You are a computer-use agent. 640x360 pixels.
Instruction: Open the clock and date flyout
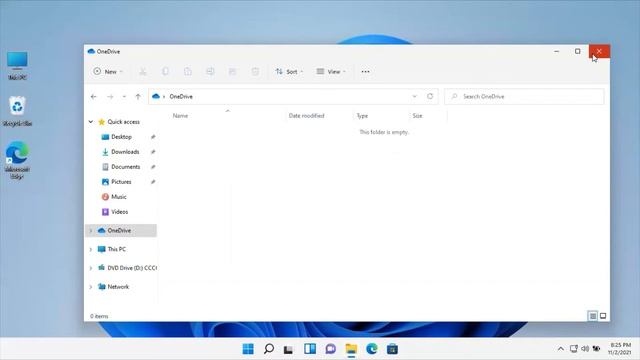coord(620,349)
